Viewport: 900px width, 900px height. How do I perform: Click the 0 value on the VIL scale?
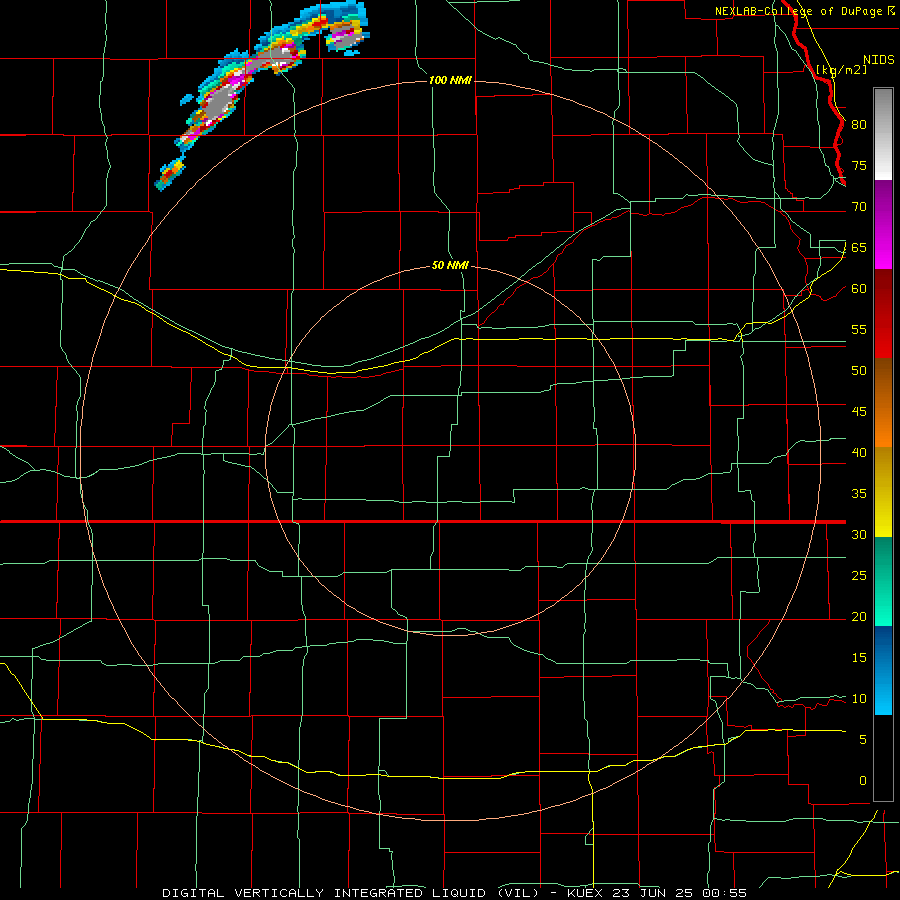pyautogui.click(x=863, y=781)
